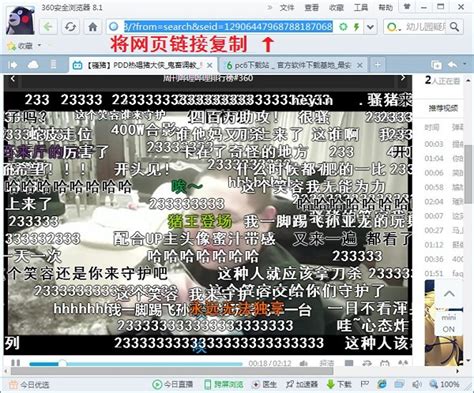Screen dimensions: 474x393
Task: Open the browser home page icon
Action: tap(93, 27)
